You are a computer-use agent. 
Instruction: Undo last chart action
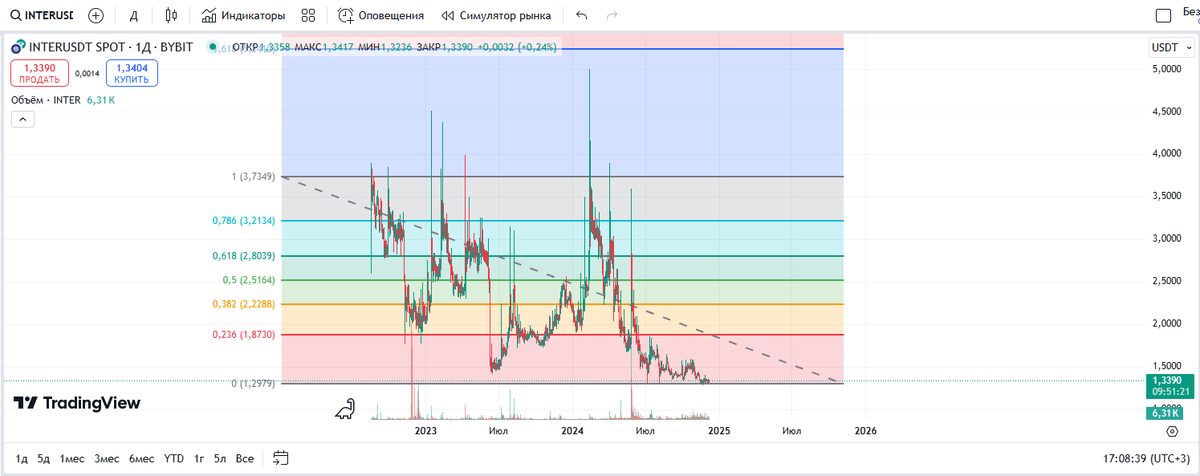[x=582, y=16]
